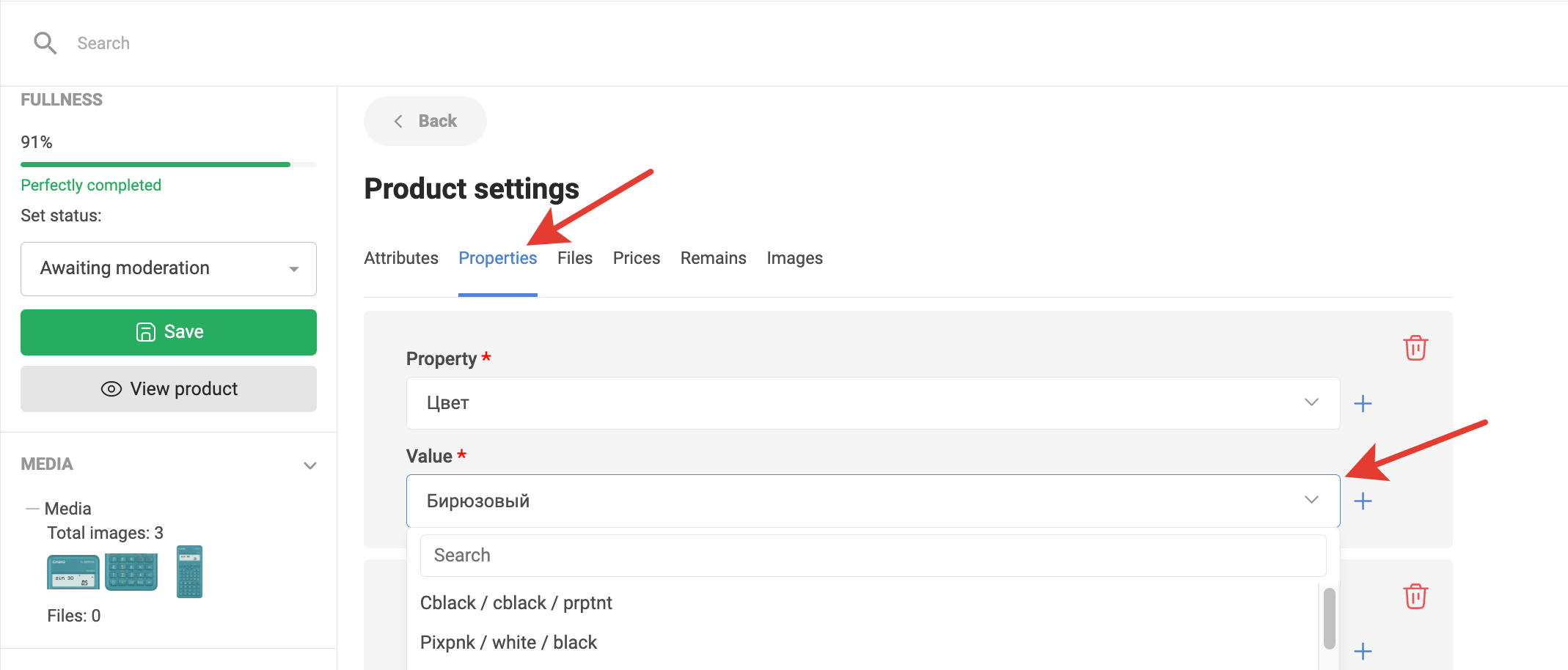The image size is (1568, 670).
Task: Delete the second property block
Action: 1415,597
